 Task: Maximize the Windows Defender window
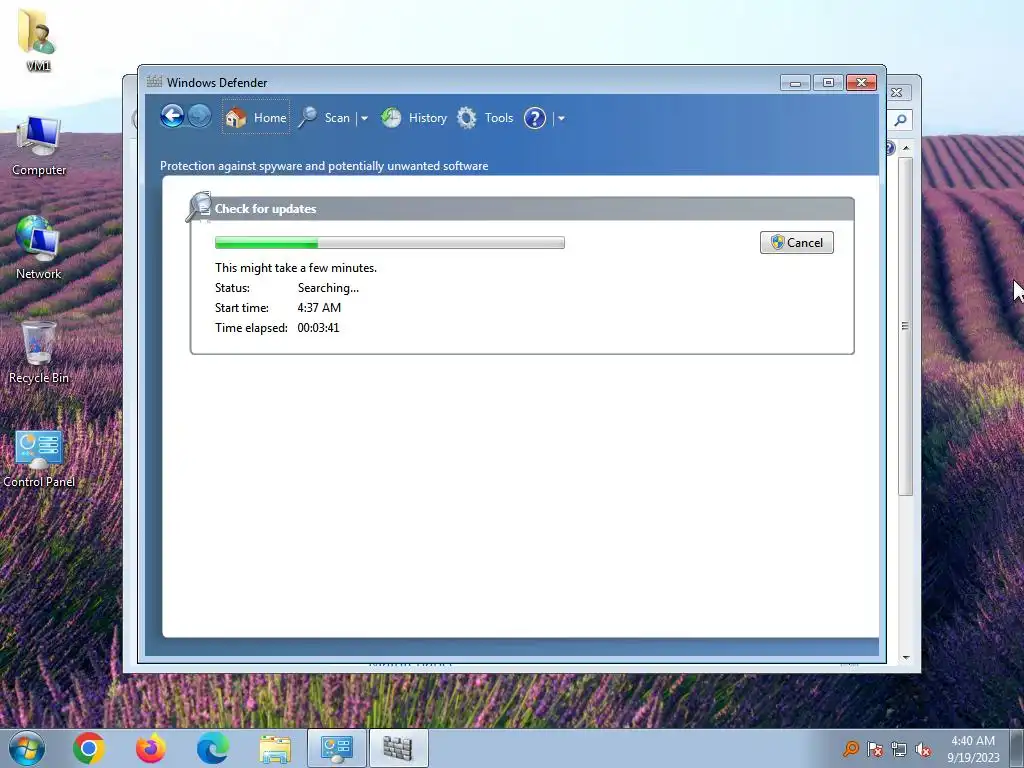point(828,83)
